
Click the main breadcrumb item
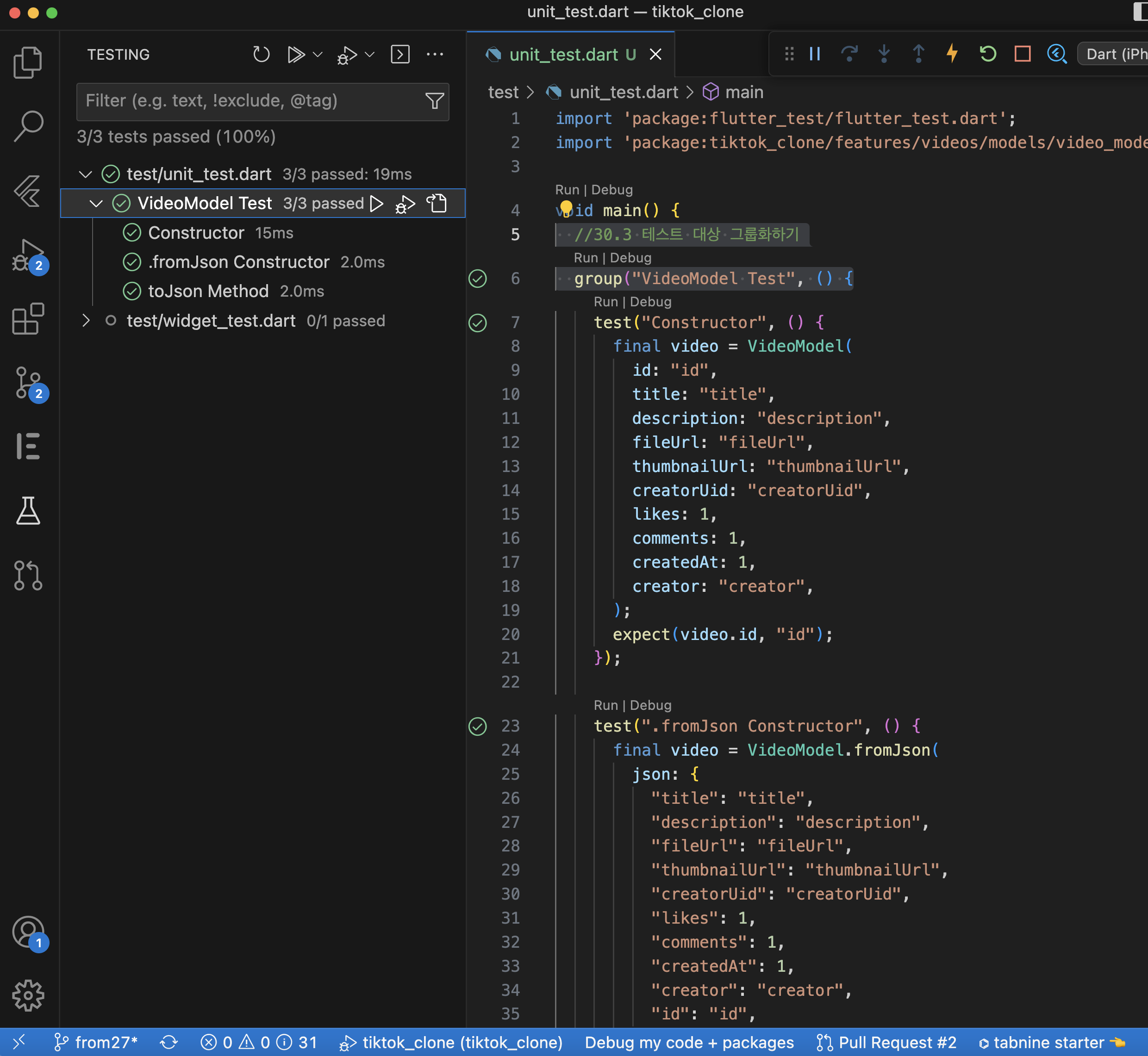tap(744, 92)
